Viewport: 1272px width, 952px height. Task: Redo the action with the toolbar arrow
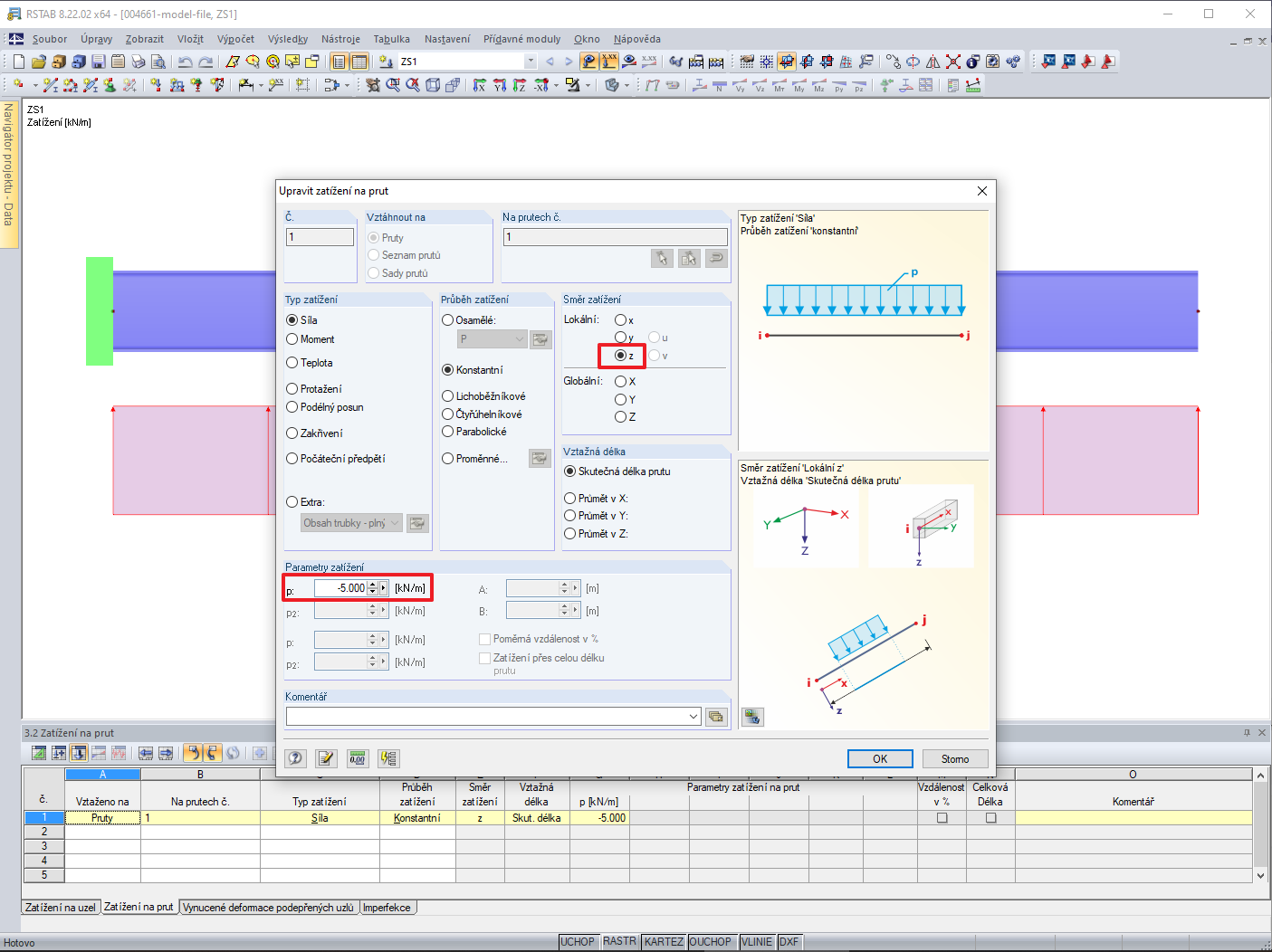pyautogui.click(x=206, y=62)
